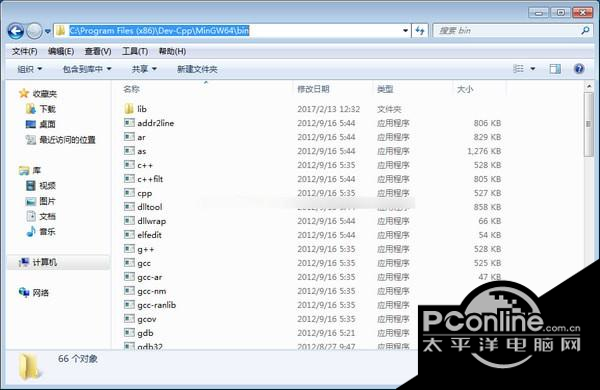Screen dimensions: 600x390
Task: Open the view options dropdown arrow
Action: pos(533,69)
